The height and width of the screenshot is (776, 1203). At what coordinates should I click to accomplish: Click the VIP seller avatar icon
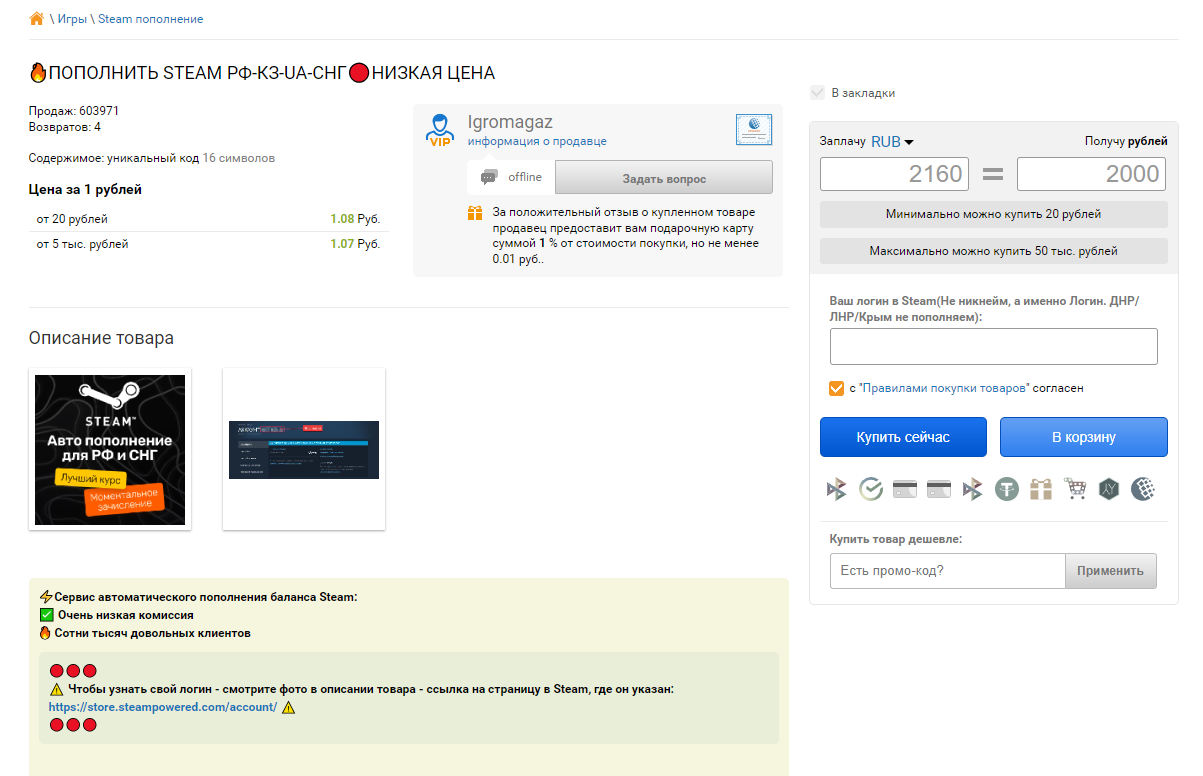[x=440, y=130]
